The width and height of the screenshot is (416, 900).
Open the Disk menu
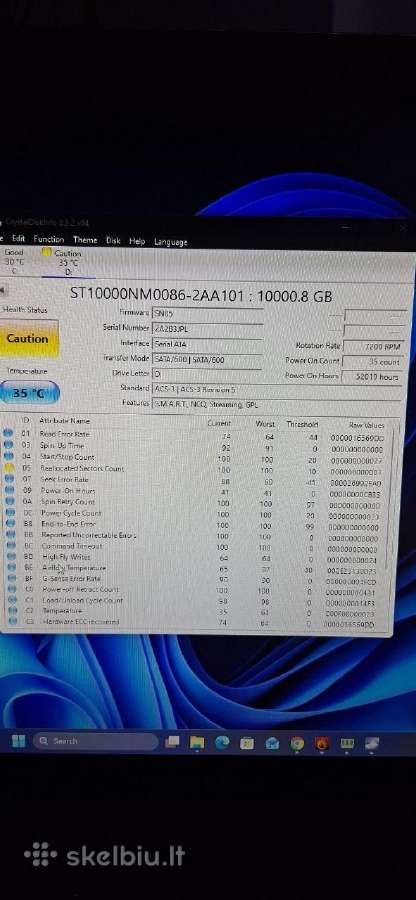pyautogui.click(x=113, y=240)
